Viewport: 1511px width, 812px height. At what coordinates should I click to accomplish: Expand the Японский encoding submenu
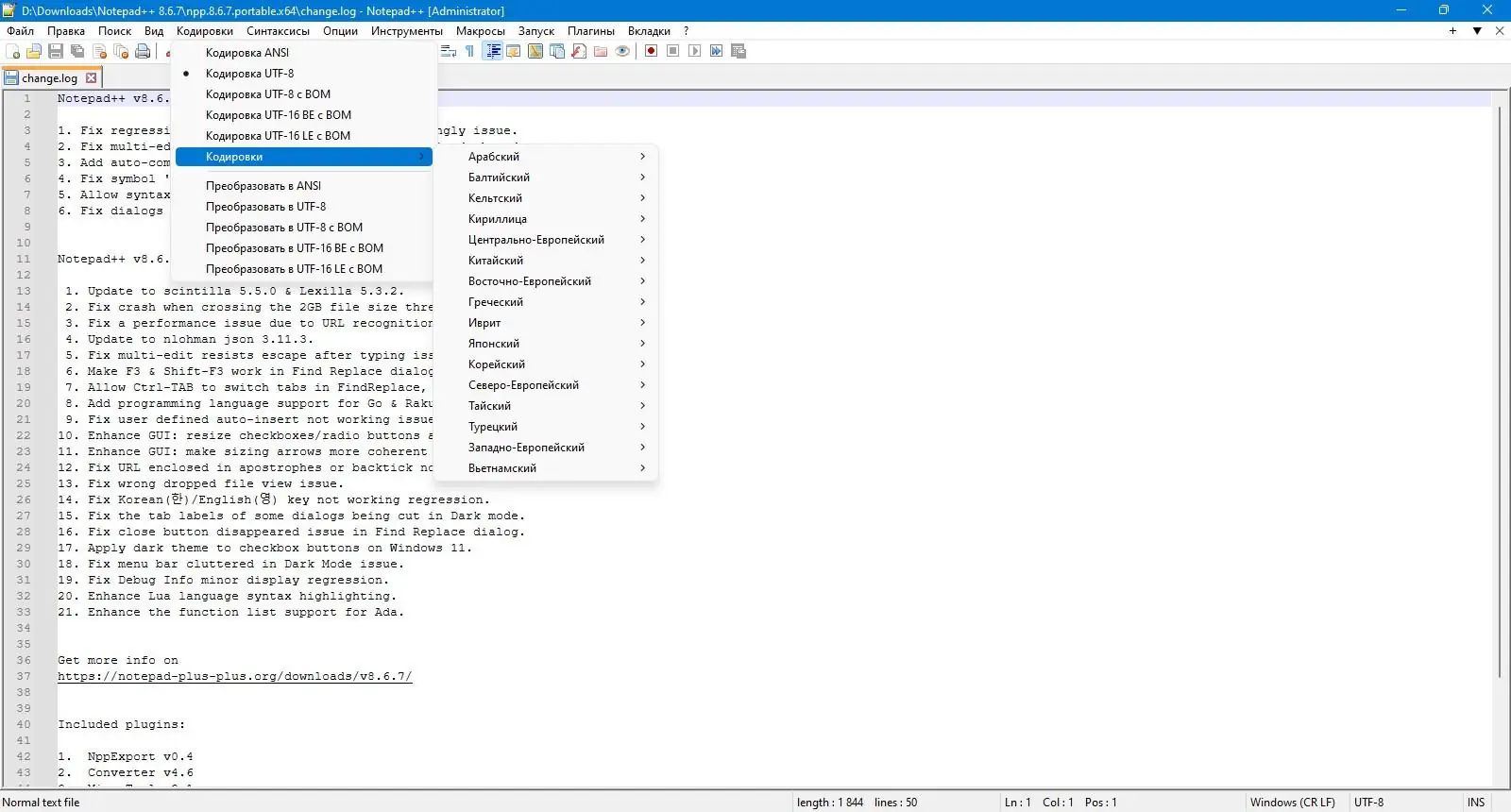[546, 344]
